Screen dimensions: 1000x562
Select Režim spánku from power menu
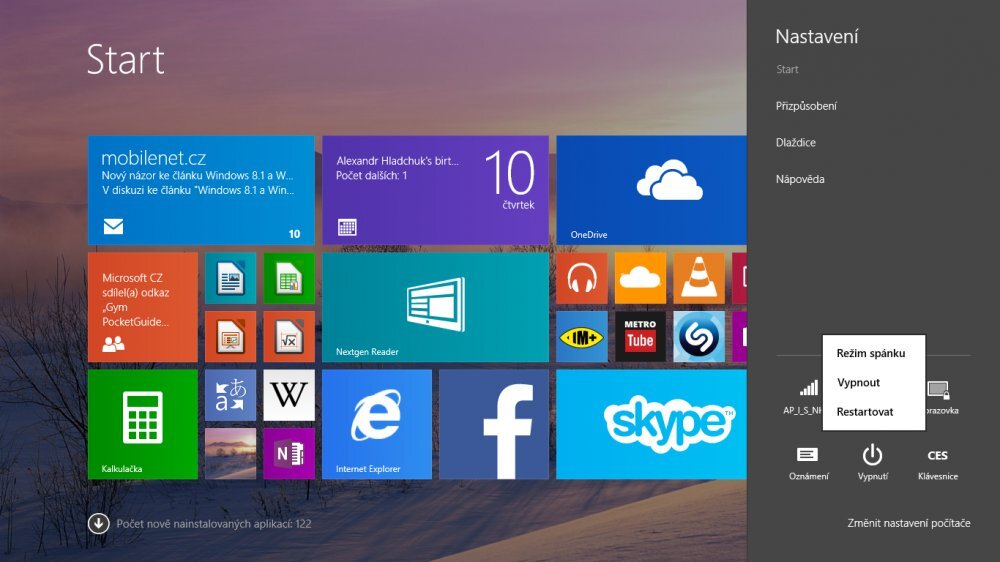click(871, 353)
